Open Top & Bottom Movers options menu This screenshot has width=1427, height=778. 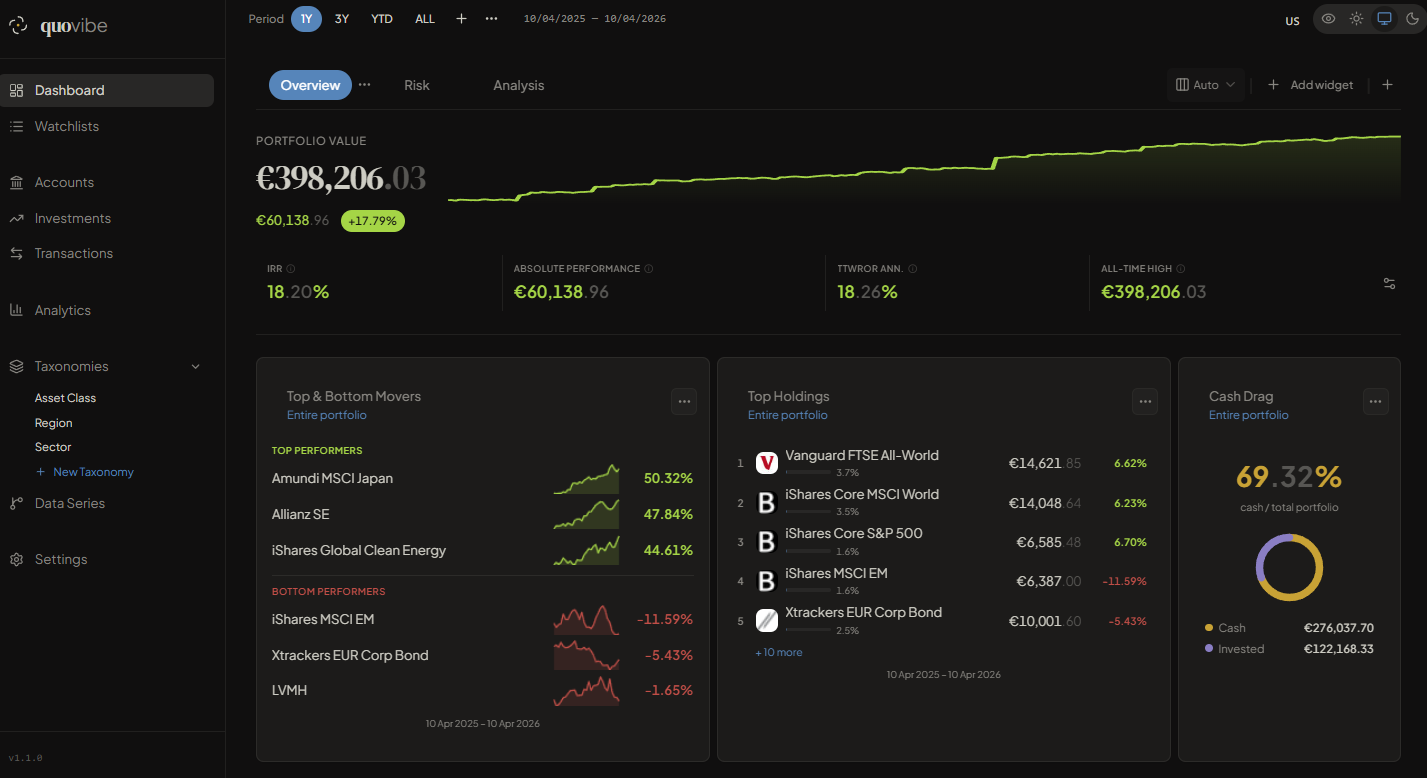click(x=684, y=401)
